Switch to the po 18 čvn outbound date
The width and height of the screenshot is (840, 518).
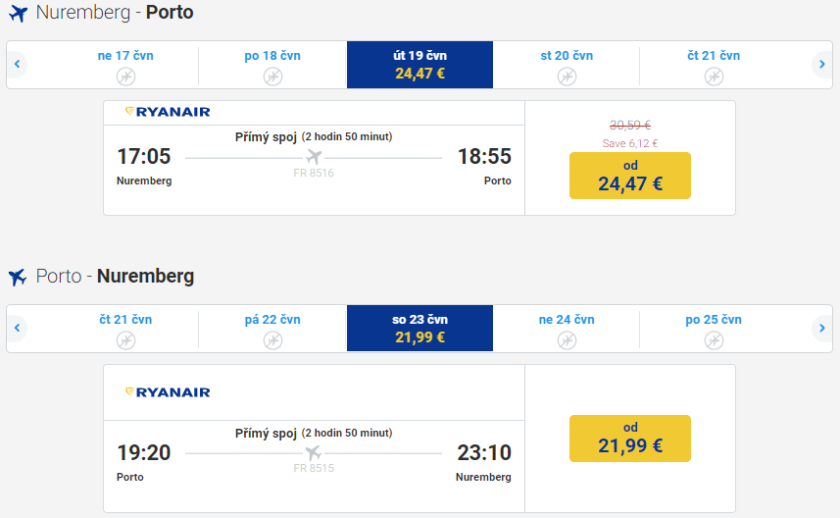(x=272, y=64)
